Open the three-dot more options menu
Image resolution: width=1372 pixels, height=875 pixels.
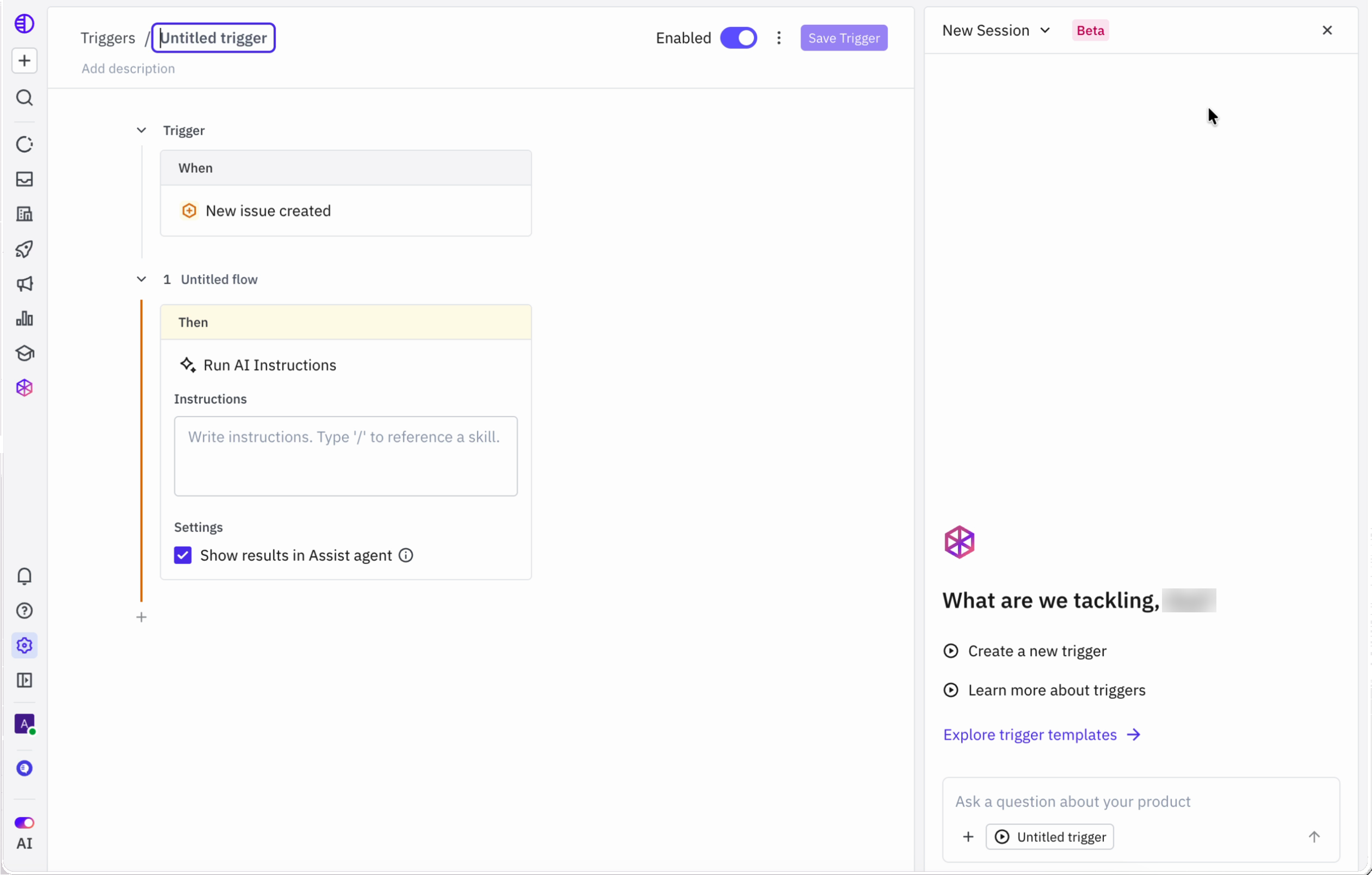point(779,38)
